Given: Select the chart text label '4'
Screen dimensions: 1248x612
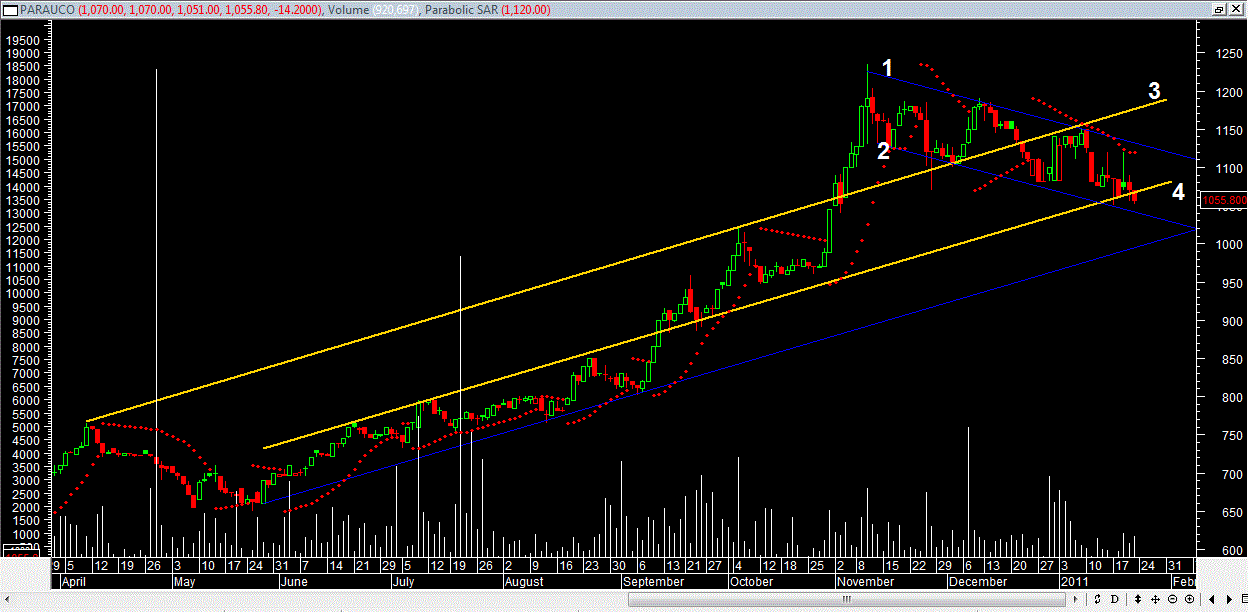Looking at the screenshot, I should pyautogui.click(x=1178, y=191).
